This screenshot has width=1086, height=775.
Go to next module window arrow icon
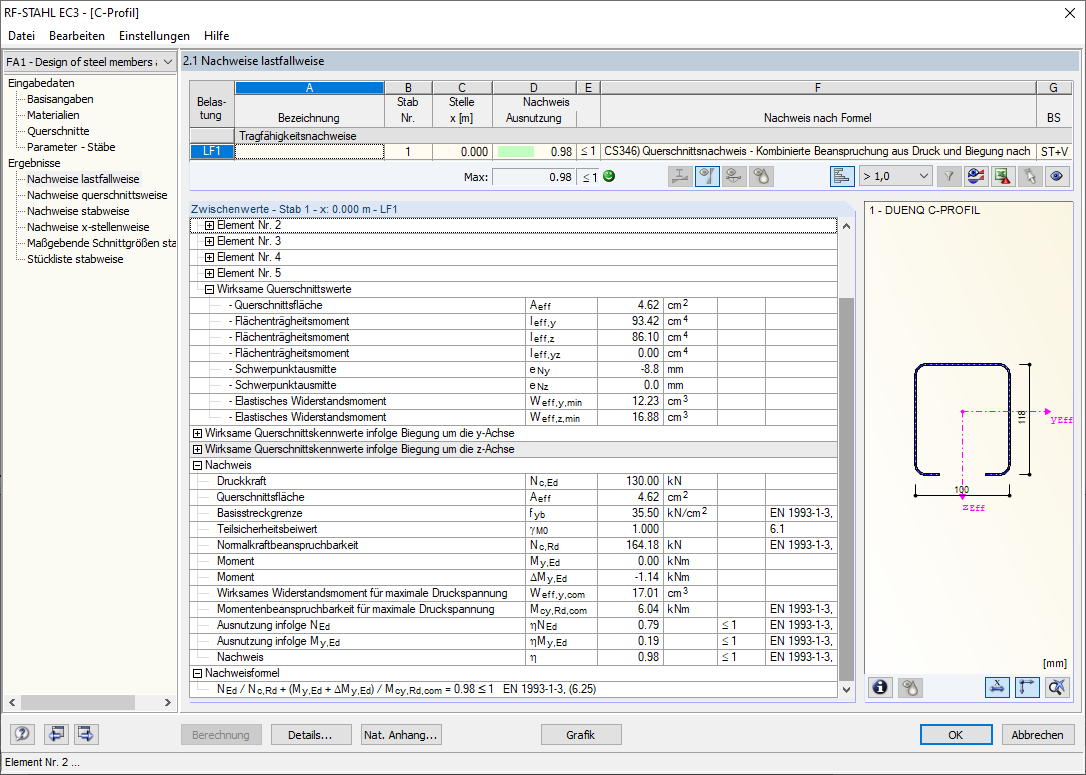[86, 734]
